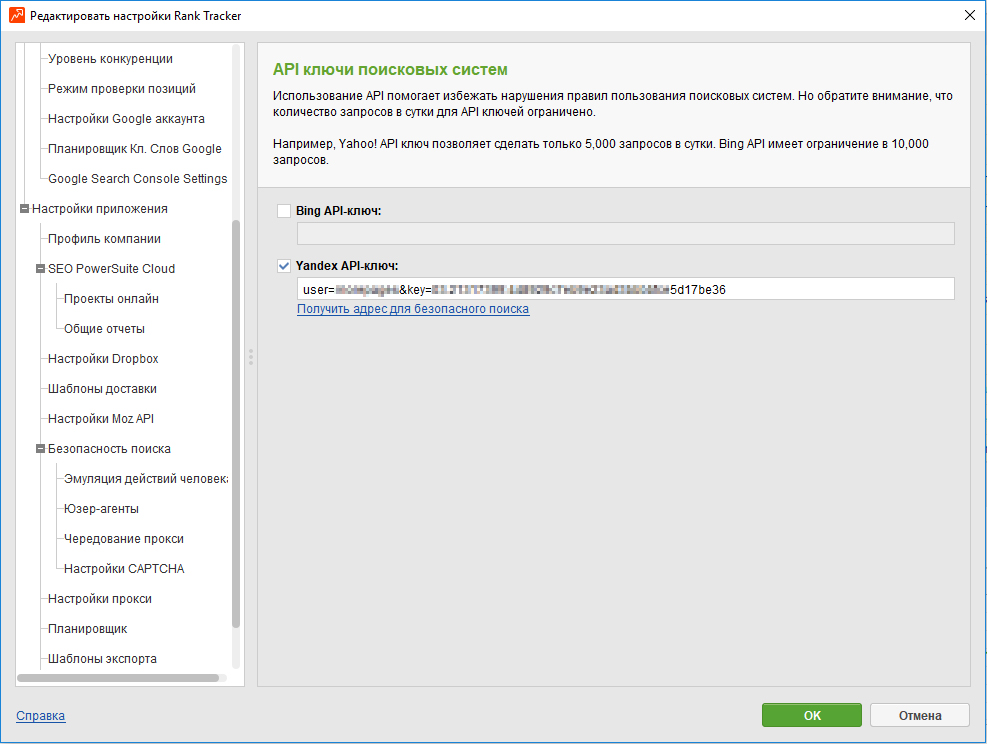Open Шаблоны экспорта settings
The width and height of the screenshot is (987, 744).
102,659
